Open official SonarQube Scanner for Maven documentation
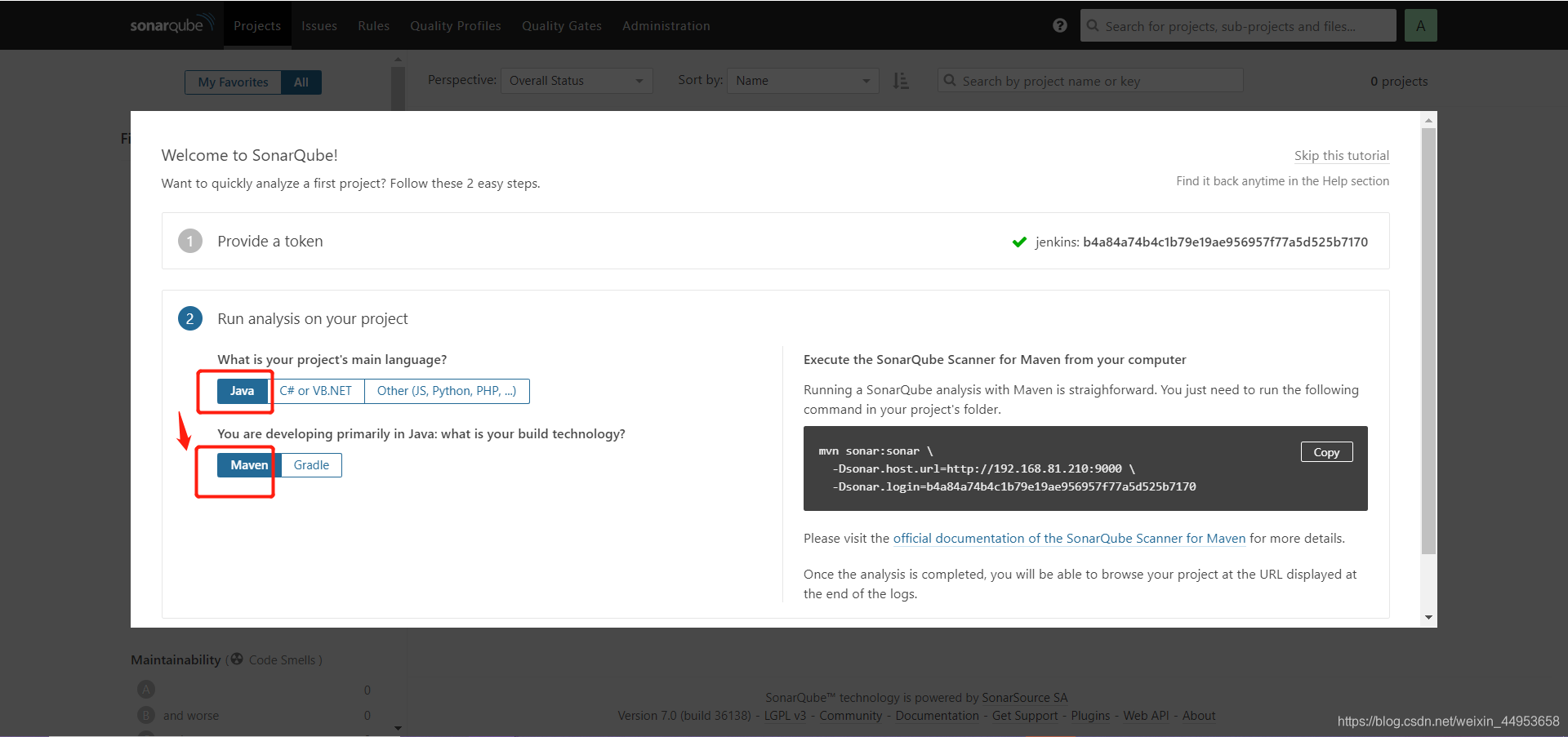Screen dimensions: 1568x737 point(1069,539)
